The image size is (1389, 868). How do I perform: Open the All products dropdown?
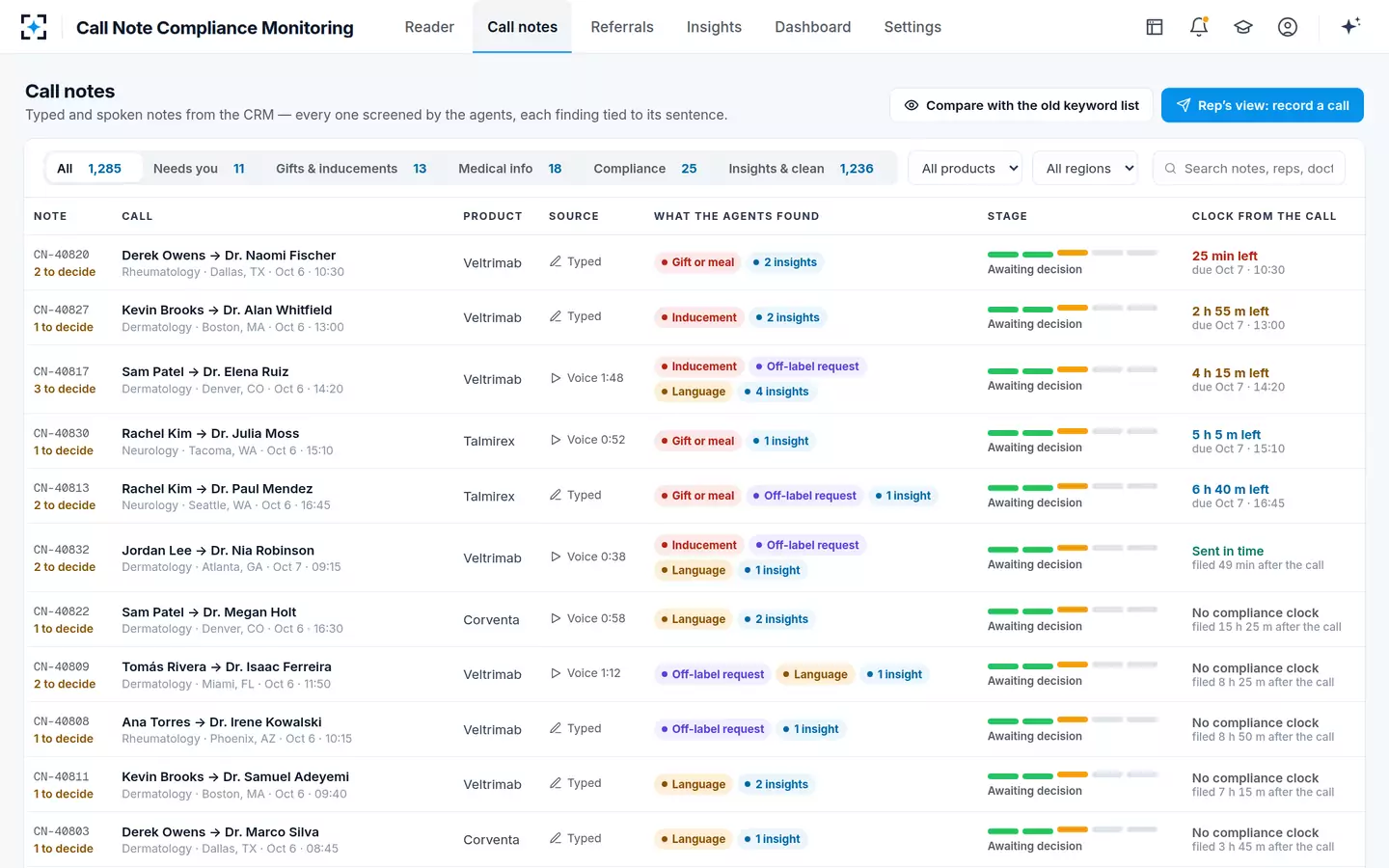[965, 169]
